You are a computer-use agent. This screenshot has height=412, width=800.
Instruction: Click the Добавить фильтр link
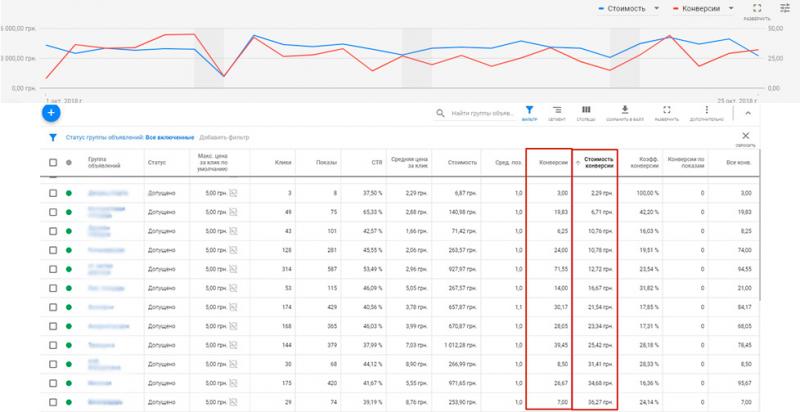pyautogui.click(x=224, y=138)
